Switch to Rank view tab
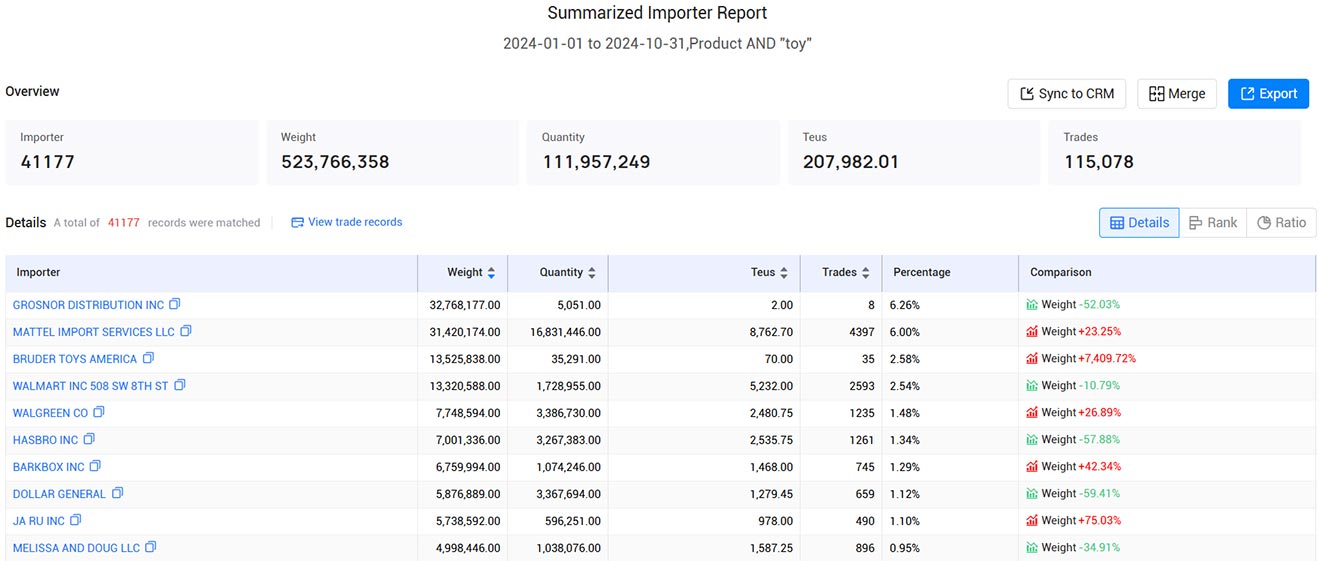Viewport: 1319px width, 561px height. point(1213,223)
